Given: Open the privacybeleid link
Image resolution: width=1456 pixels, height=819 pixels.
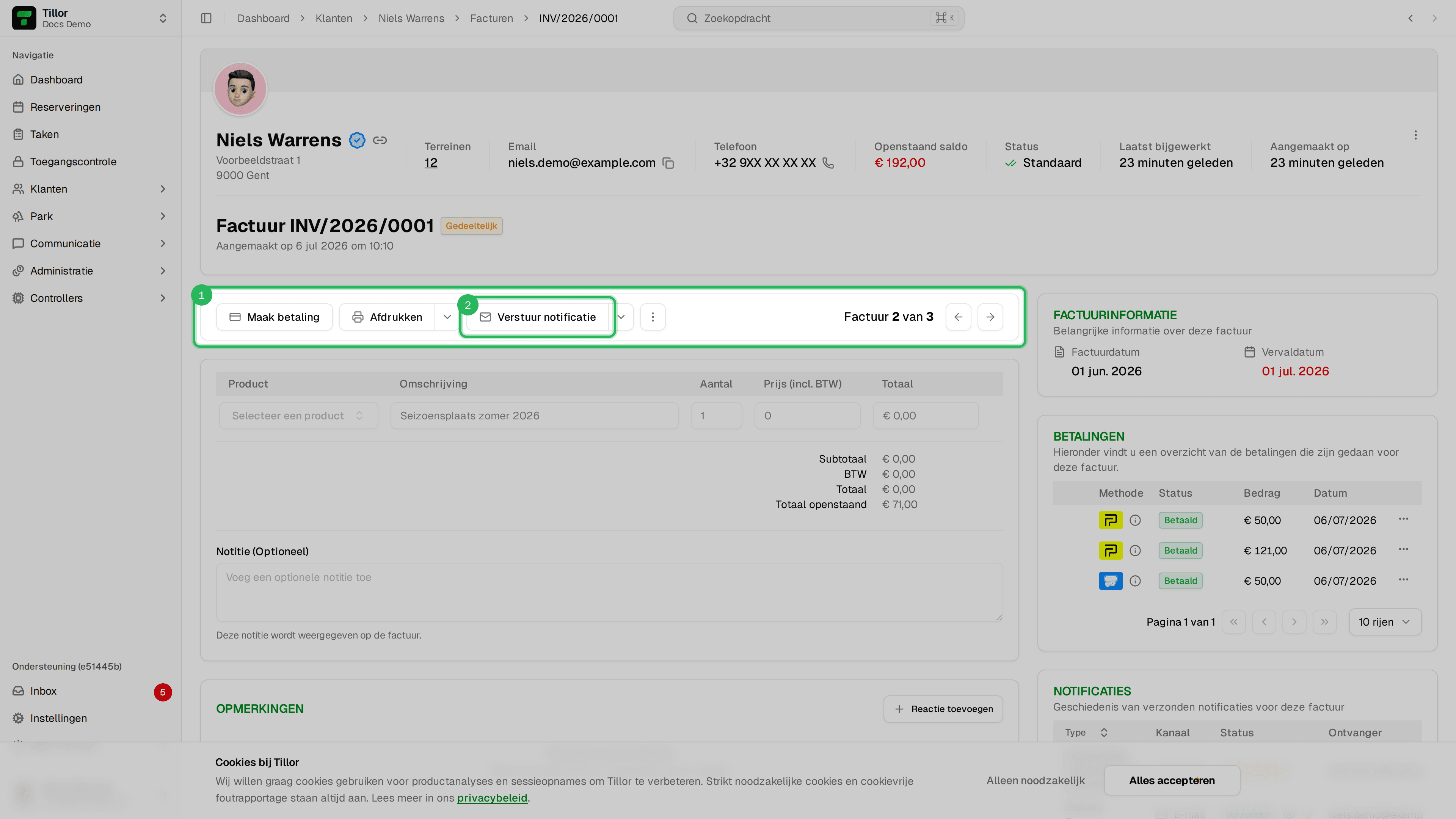Looking at the screenshot, I should [x=492, y=798].
